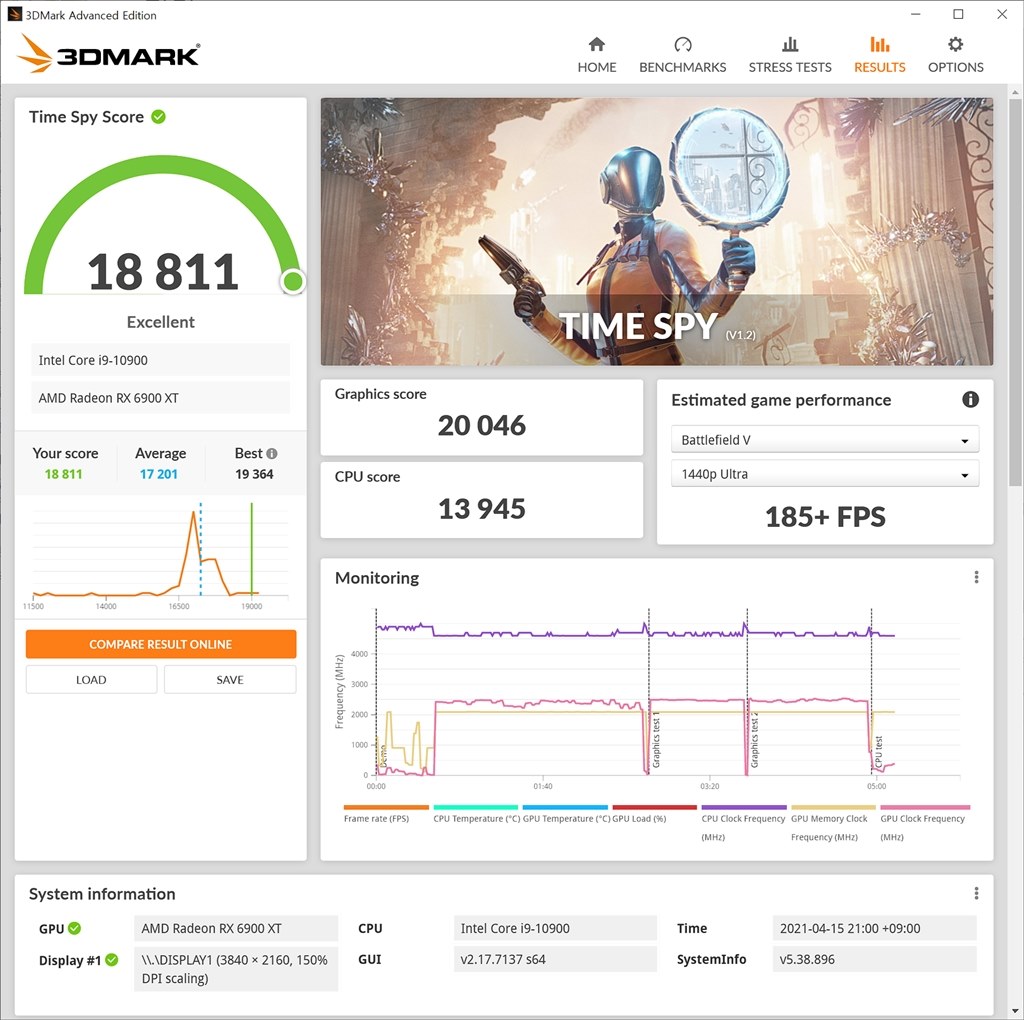Click the SAVE button
This screenshot has height=1020, width=1024.
click(230, 680)
